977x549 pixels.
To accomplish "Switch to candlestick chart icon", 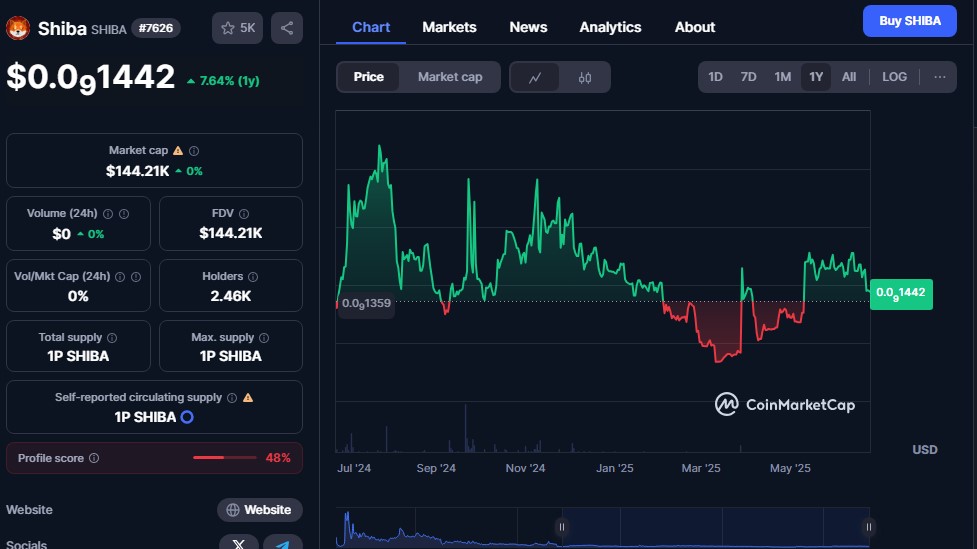I will click(584, 77).
